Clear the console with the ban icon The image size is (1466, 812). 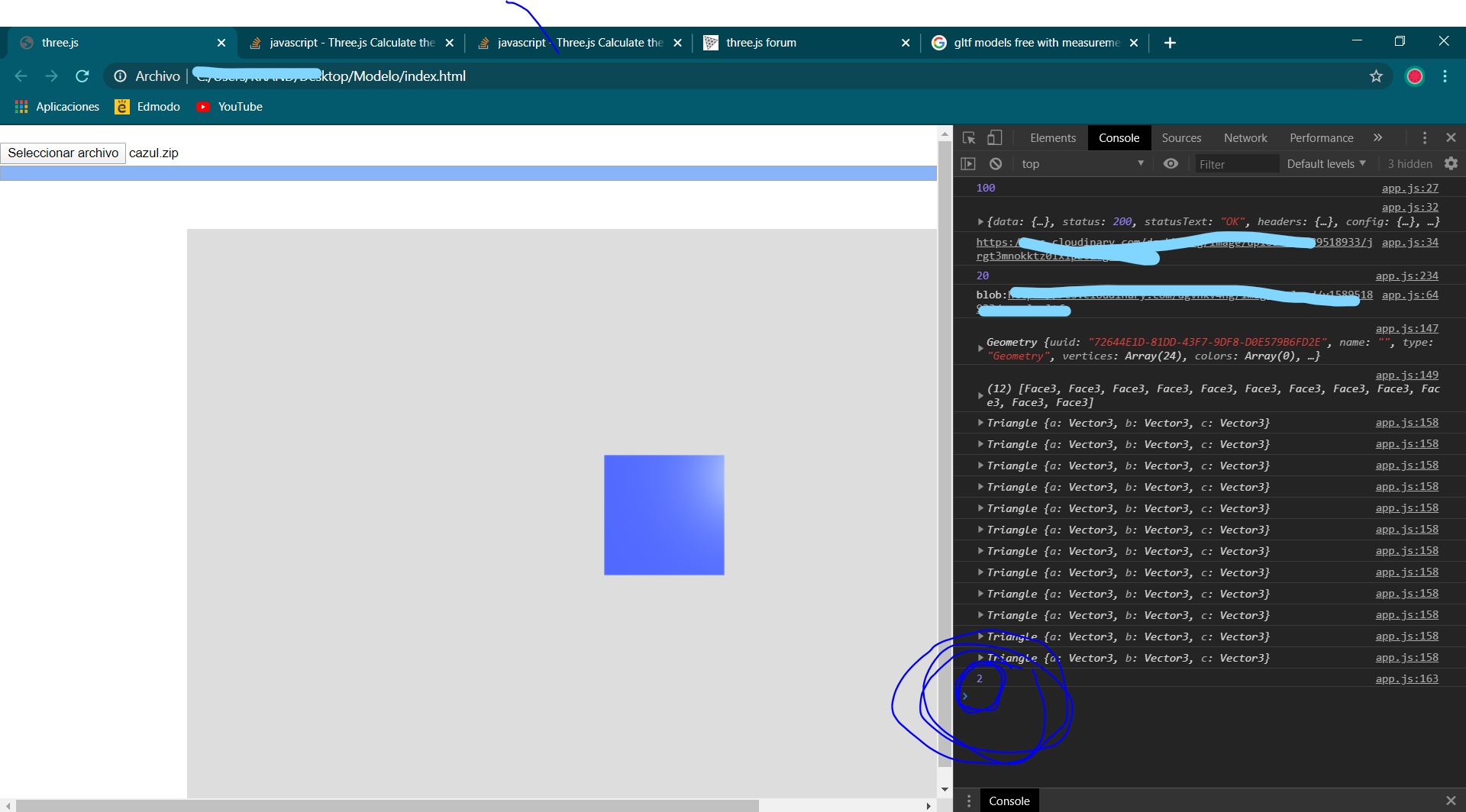click(996, 164)
